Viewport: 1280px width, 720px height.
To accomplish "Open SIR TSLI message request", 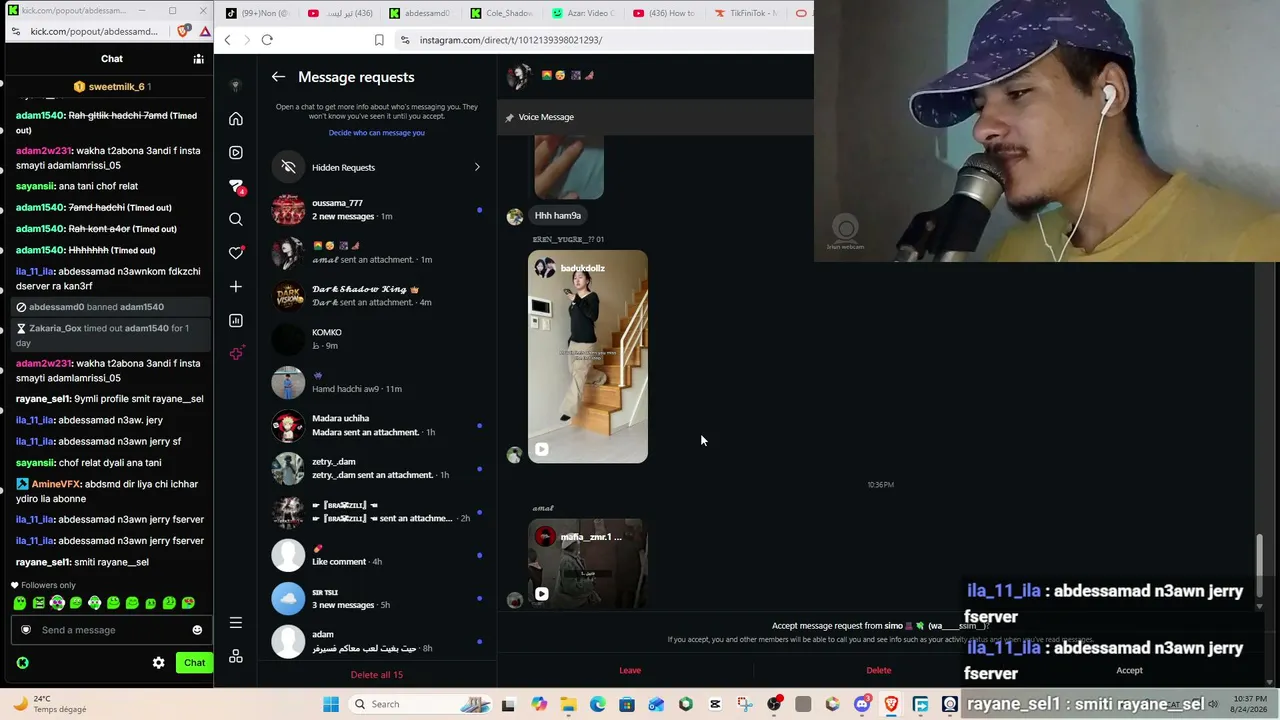I will 377,598.
